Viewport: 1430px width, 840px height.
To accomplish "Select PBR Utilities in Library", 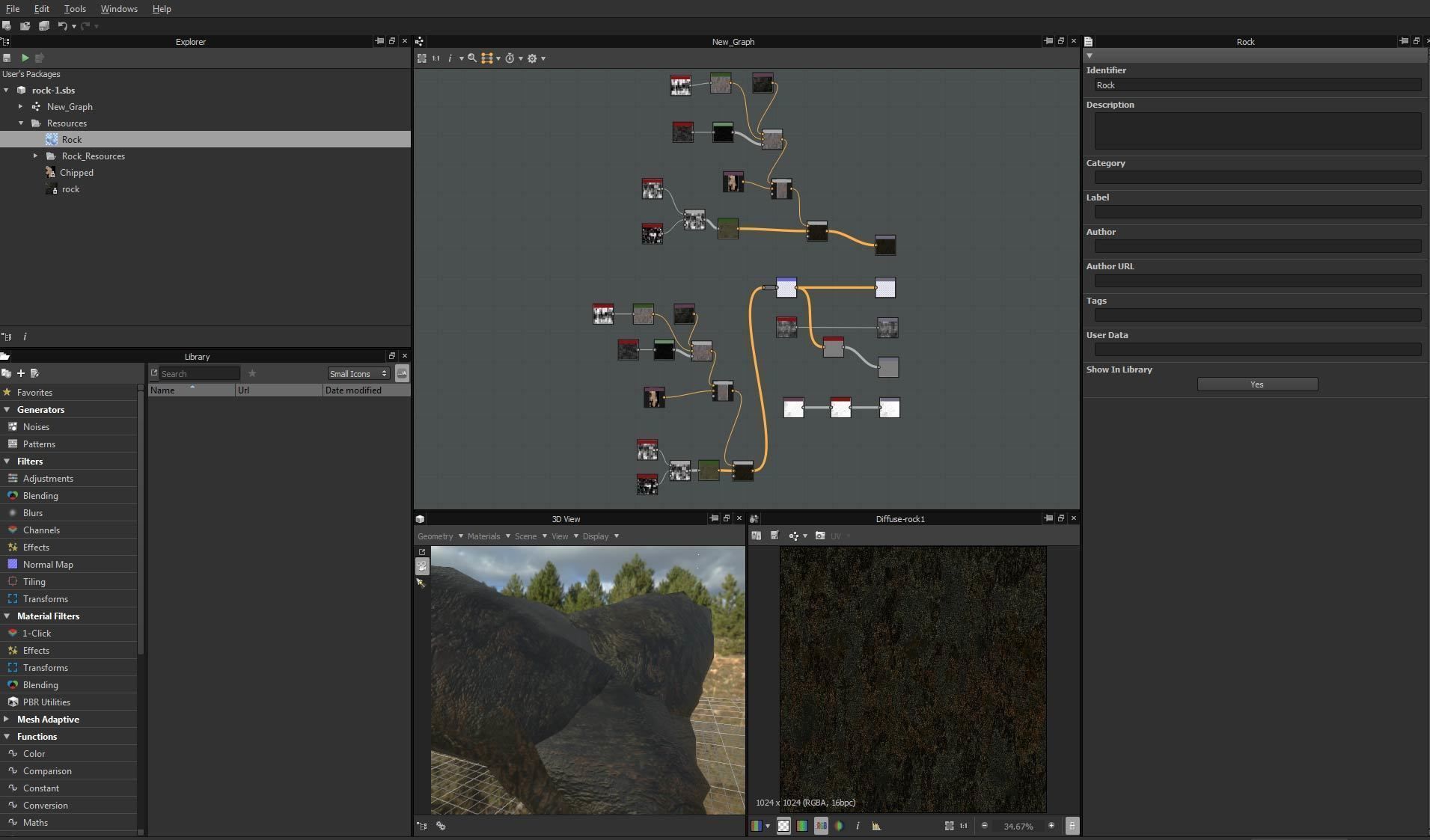I will pos(46,702).
